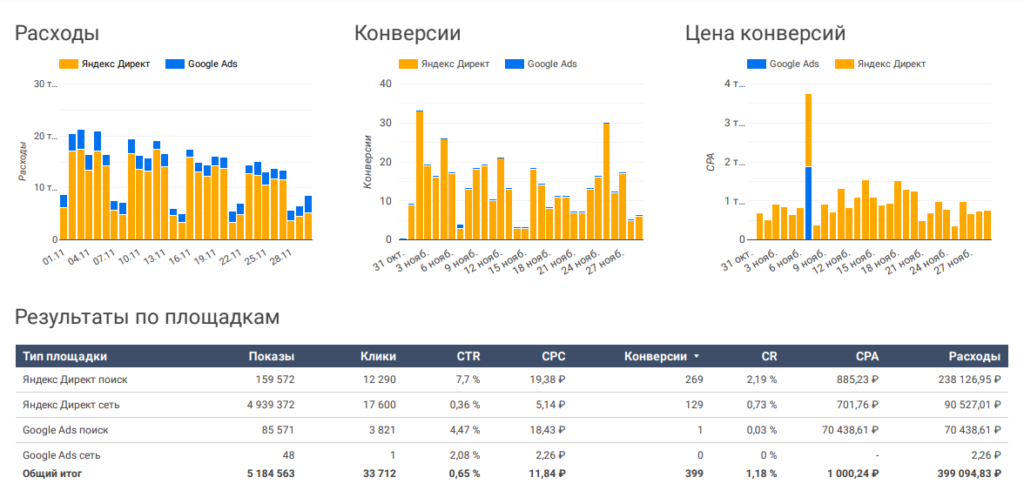Click Яндекс Директ legend in Цена конверсий chart
The width and height of the screenshot is (1024, 504).
pyautogui.click(x=888, y=64)
